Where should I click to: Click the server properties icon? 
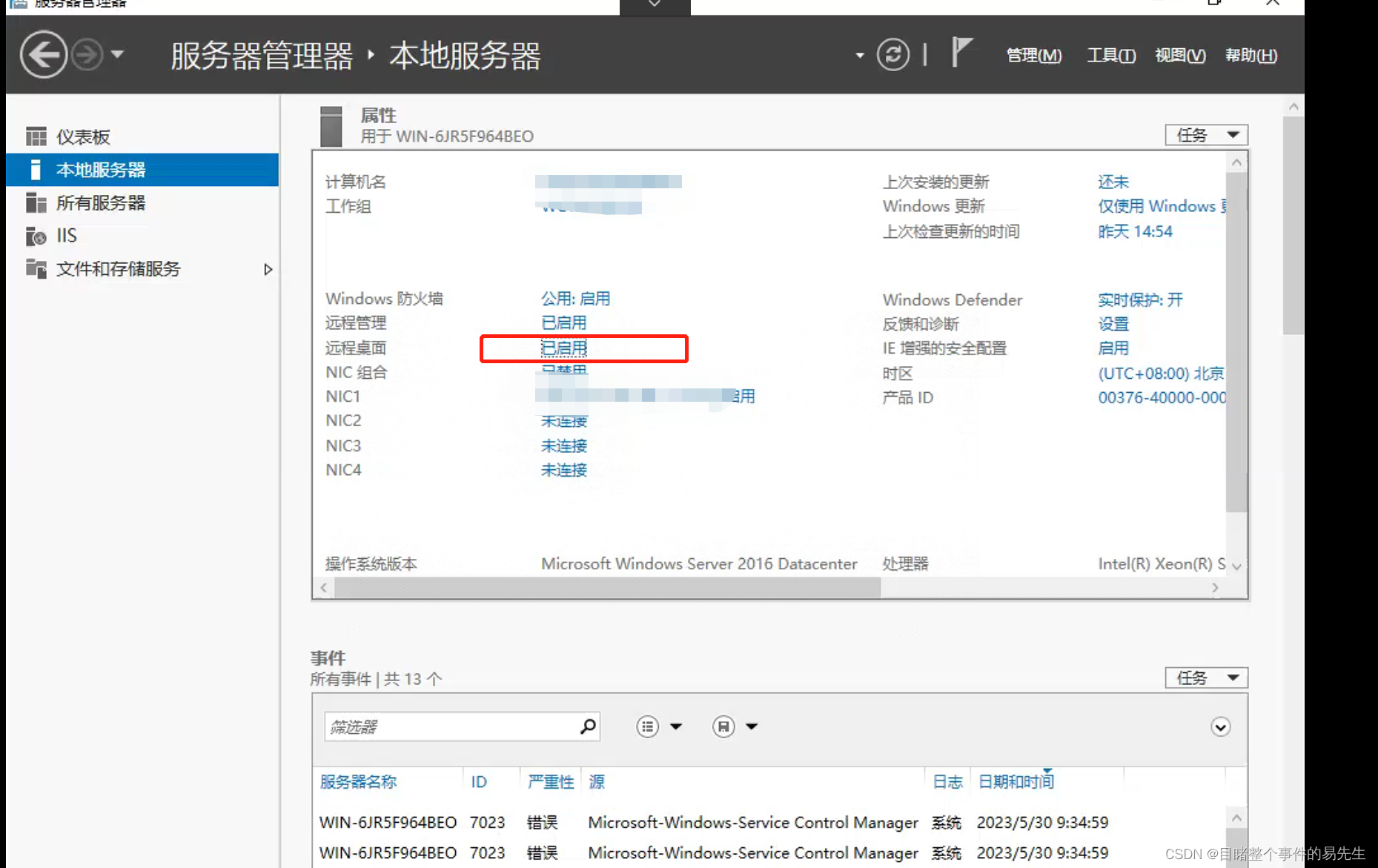pyautogui.click(x=331, y=126)
